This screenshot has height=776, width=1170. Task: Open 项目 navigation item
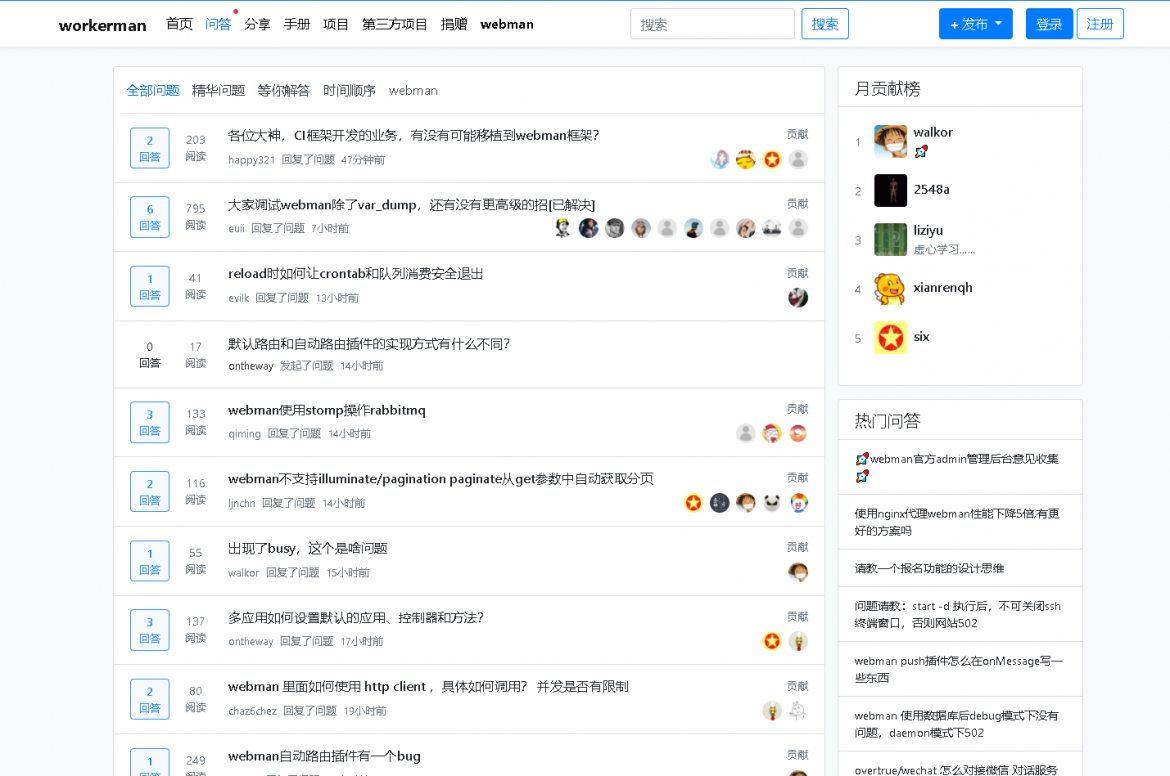point(336,24)
